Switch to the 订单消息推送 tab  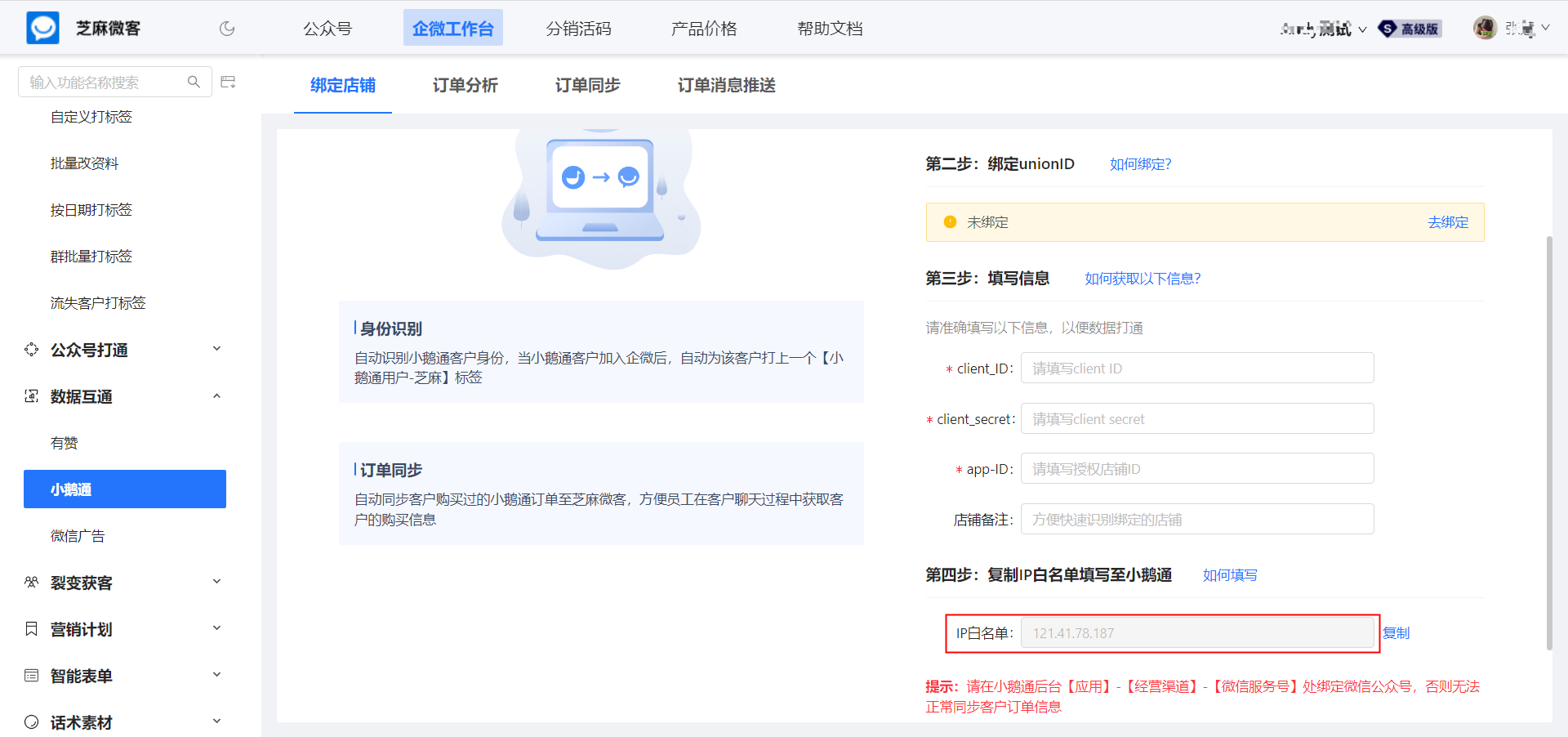pyautogui.click(x=727, y=85)
